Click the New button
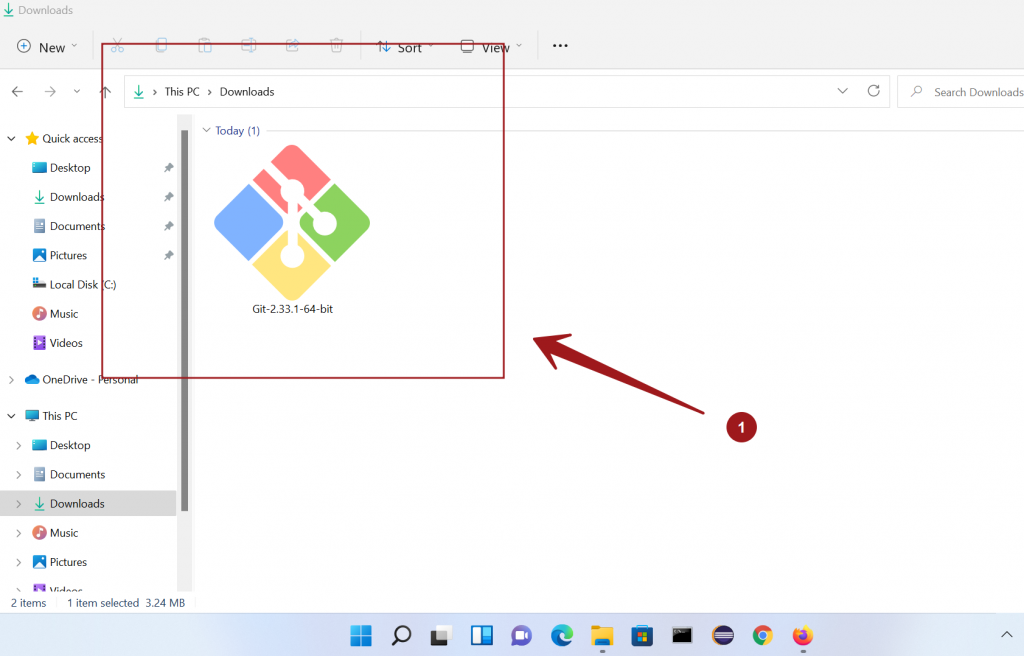This screenshot has height=656, width=1024. pyautogui.click(x=45, y=46)
